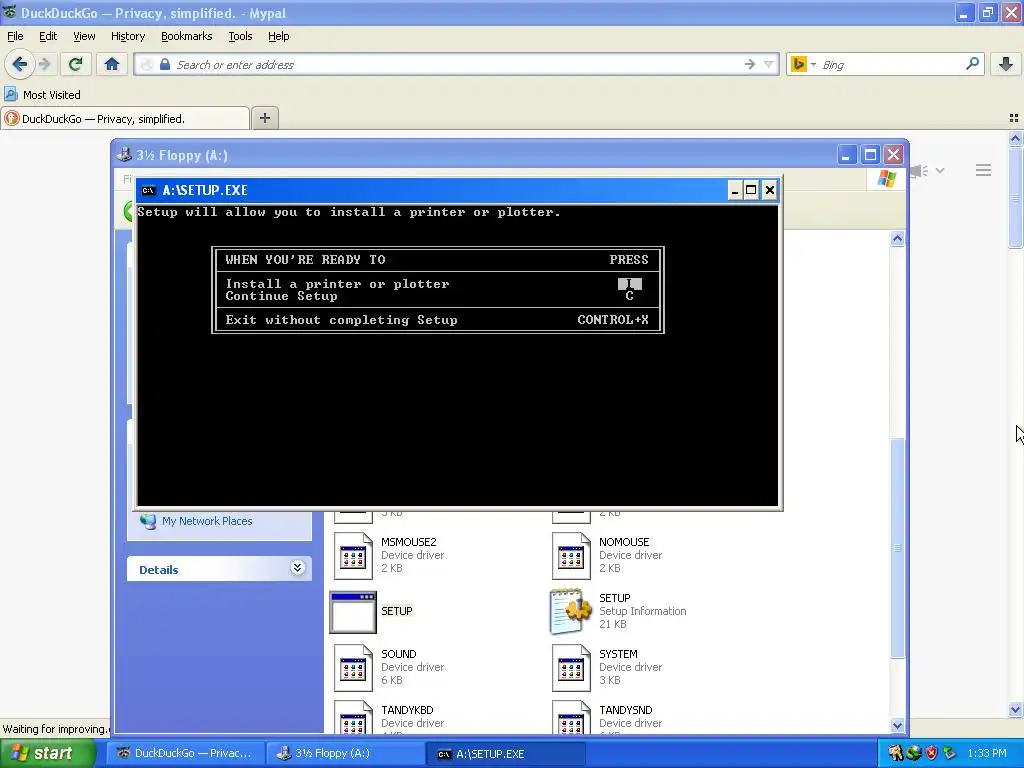Image resolution: width=1024 pixels, height=768 pixels.
Task: Click the Details panel header
Action: (219, 569)
